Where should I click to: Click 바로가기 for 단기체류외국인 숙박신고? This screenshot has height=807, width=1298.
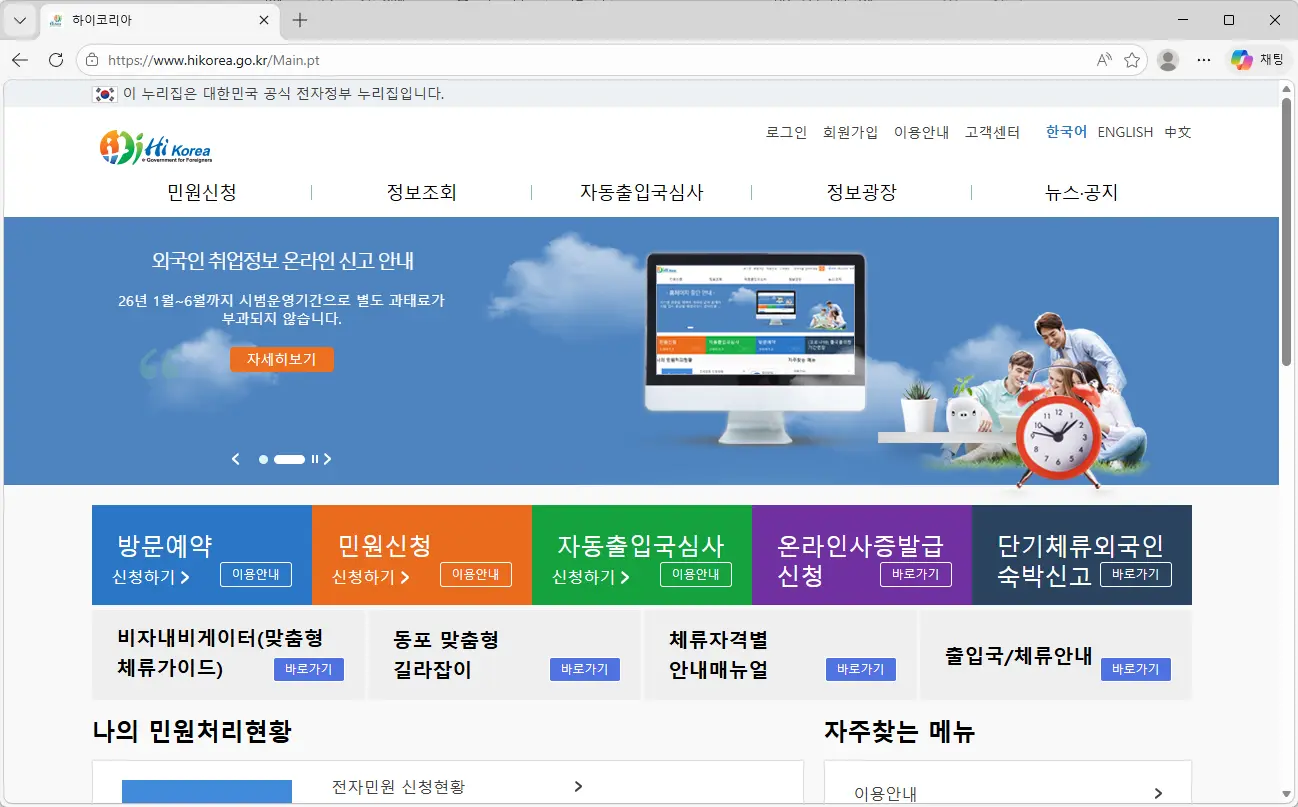pyautogui.click(x=1136, y=574)
